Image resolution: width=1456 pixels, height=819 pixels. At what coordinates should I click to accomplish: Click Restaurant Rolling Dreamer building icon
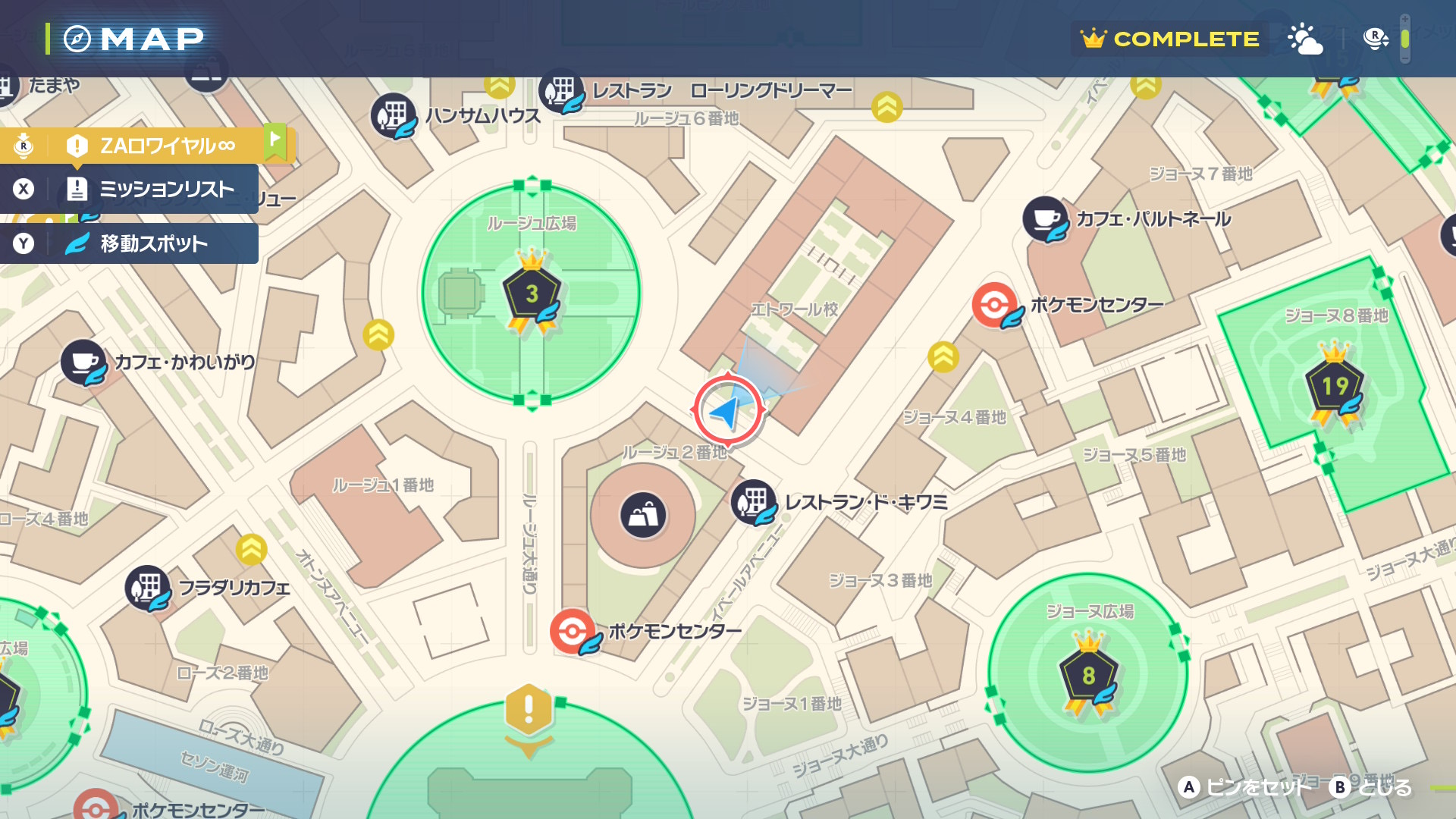point(561,92)
